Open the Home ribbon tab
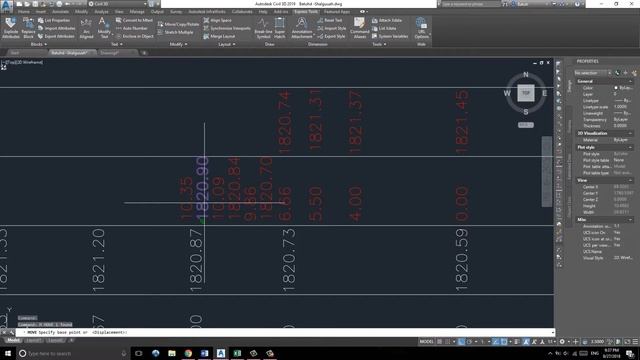 coord(24,12)
